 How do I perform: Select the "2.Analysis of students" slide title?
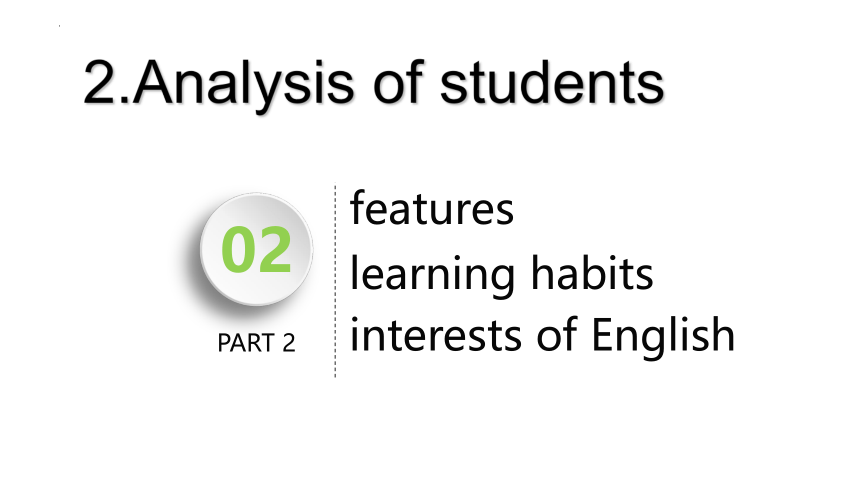pos(374,83)
